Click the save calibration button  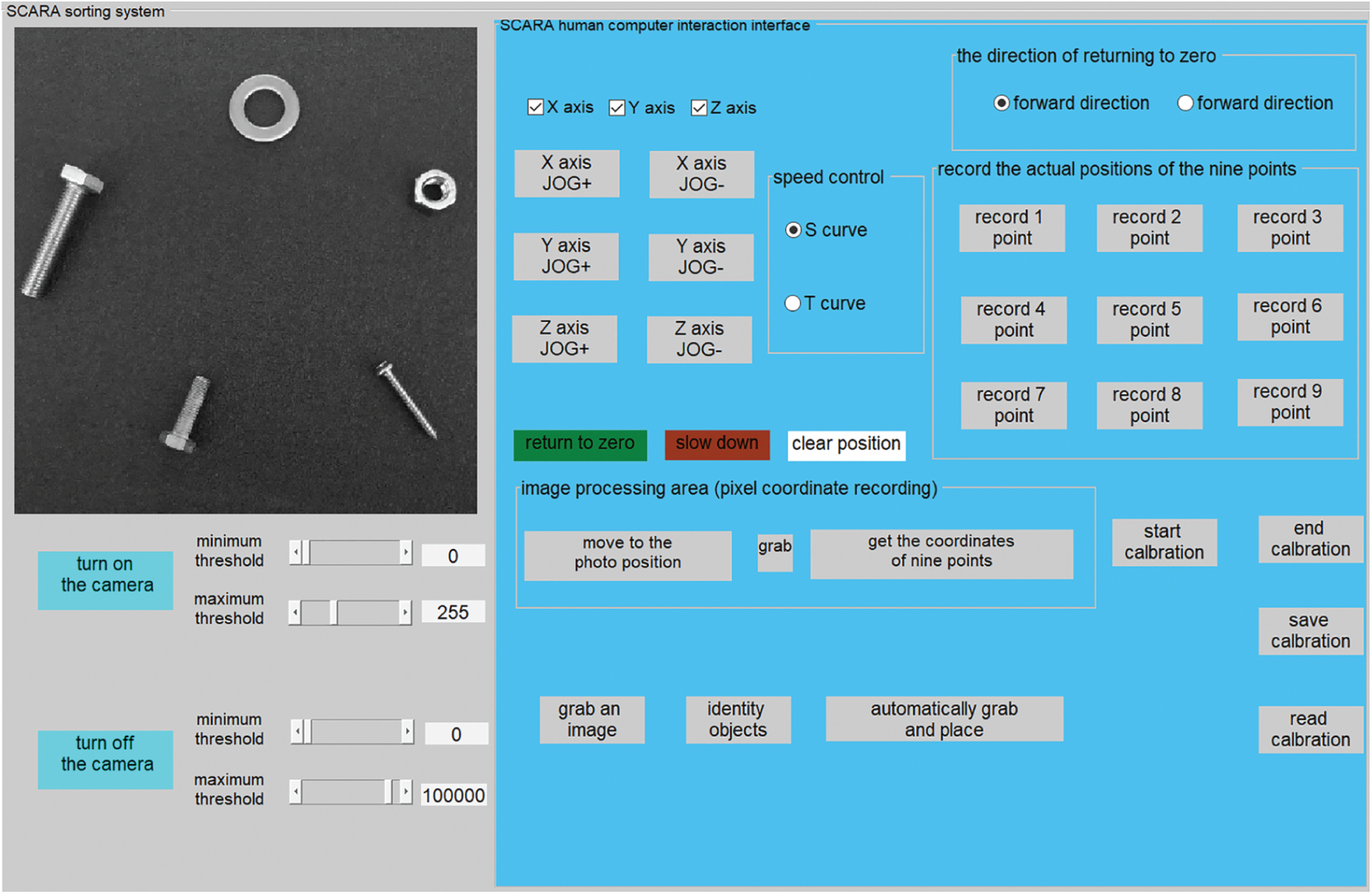(1310, 631)
